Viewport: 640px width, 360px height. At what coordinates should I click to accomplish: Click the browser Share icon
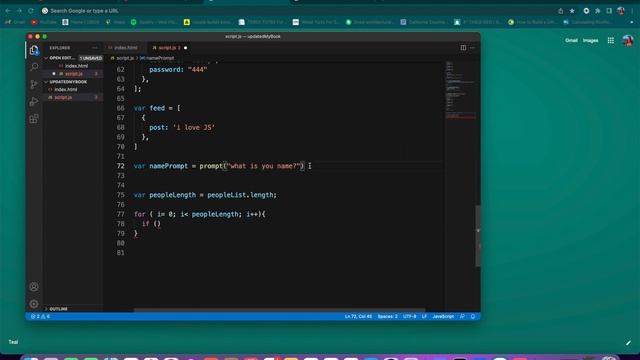[560, 11]
